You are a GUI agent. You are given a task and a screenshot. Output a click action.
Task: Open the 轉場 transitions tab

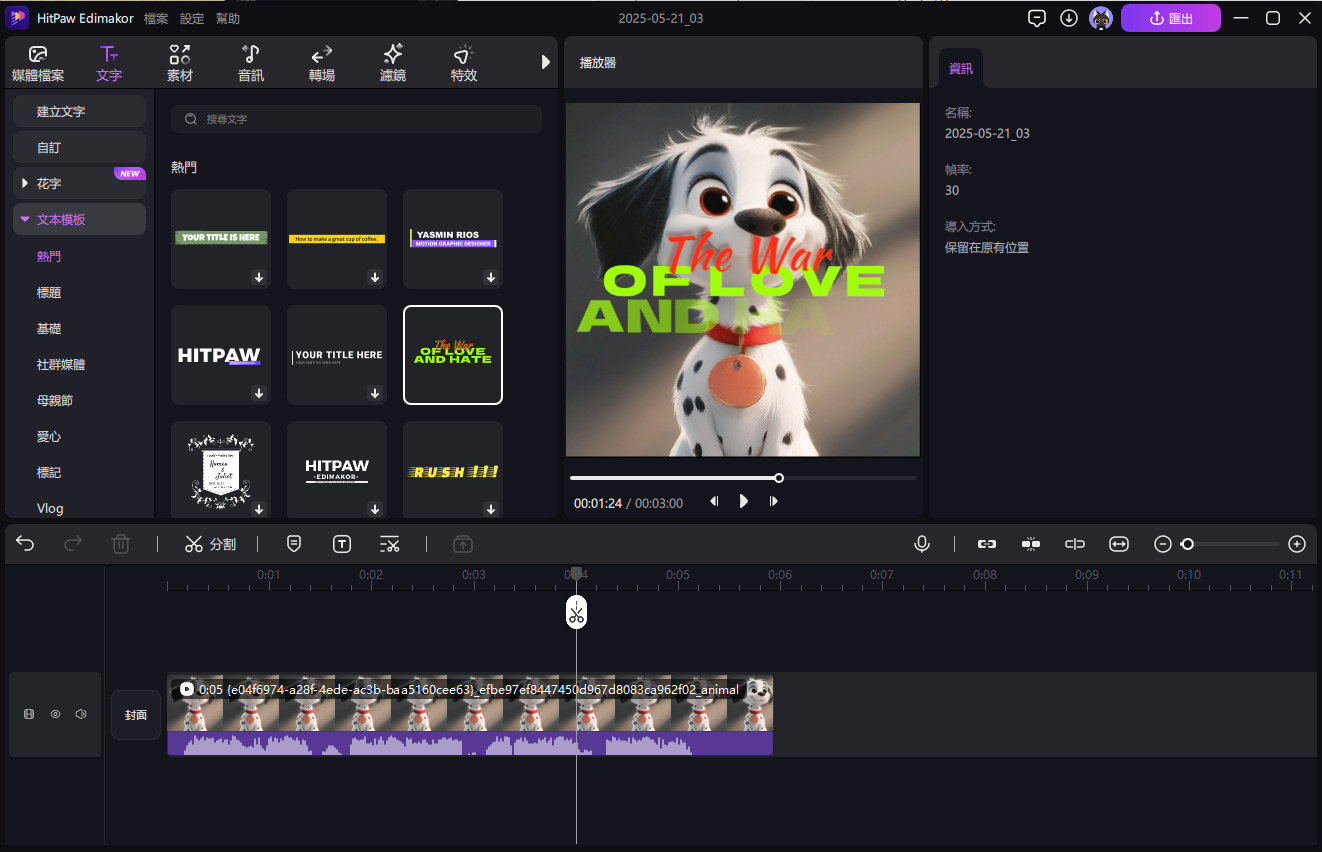[x=322, y=63]
